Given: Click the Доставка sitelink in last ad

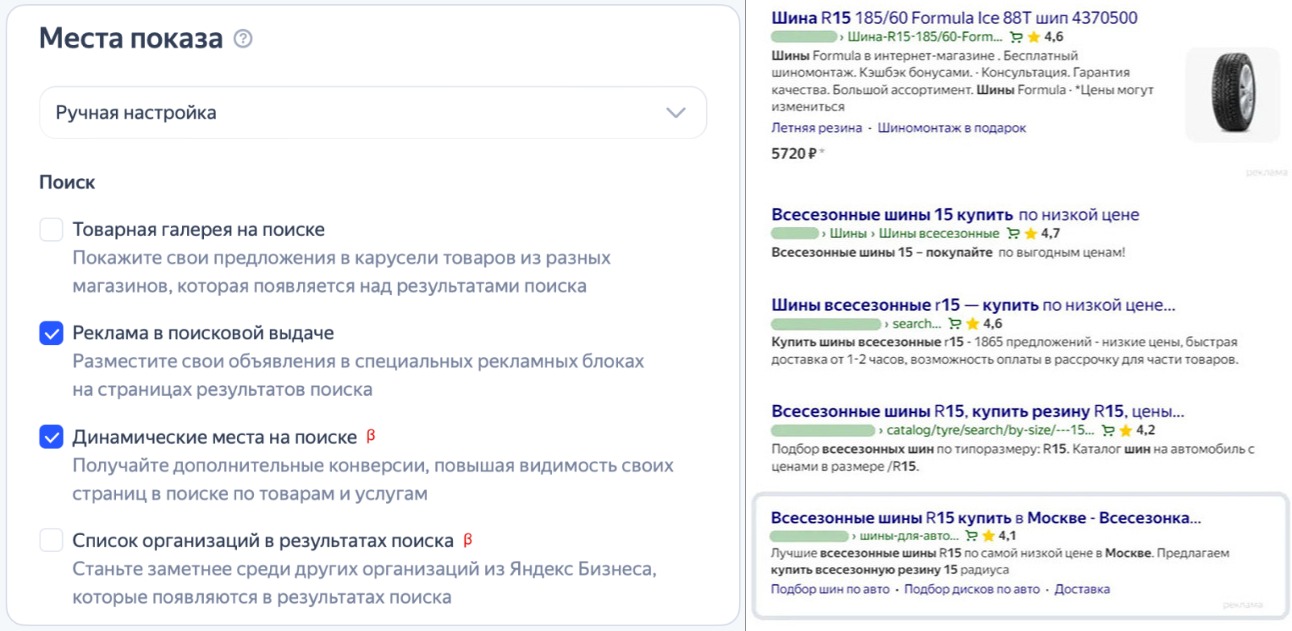Looking at the screenshot, I should [x=1081, y=590].
